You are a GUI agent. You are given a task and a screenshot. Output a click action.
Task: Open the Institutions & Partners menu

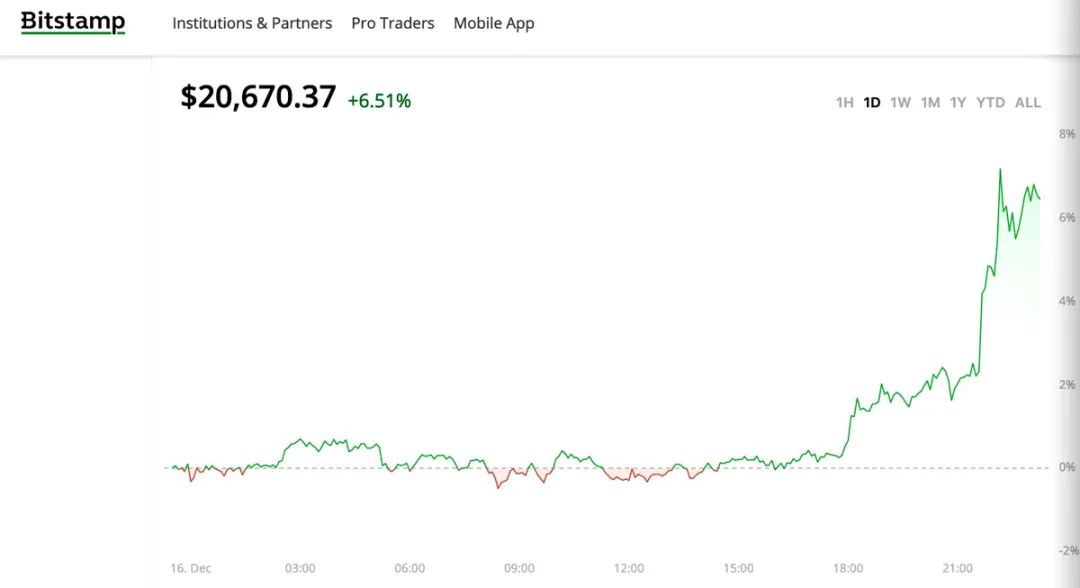(x=252, y=23)
